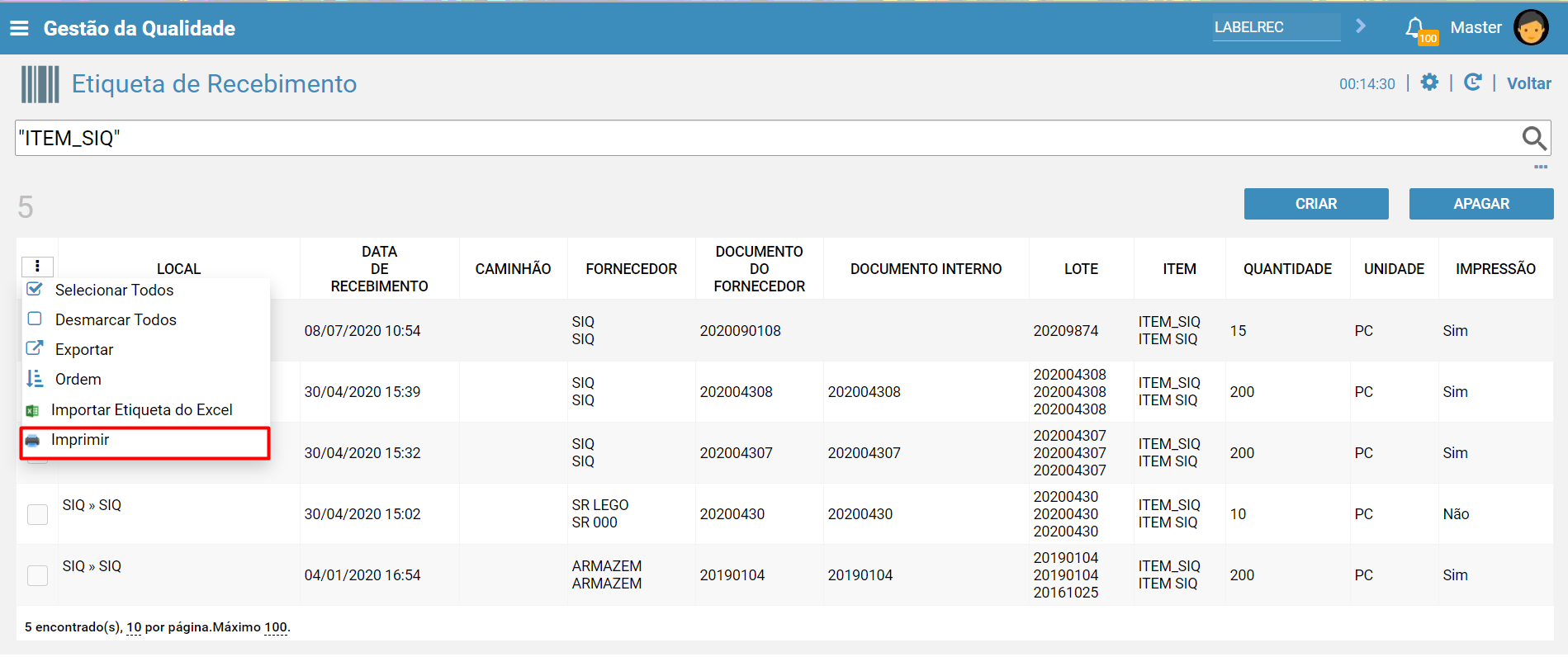Open the settings gear icon
1568x657 pixels.
pyautogui.click(x=1429, y=83)
